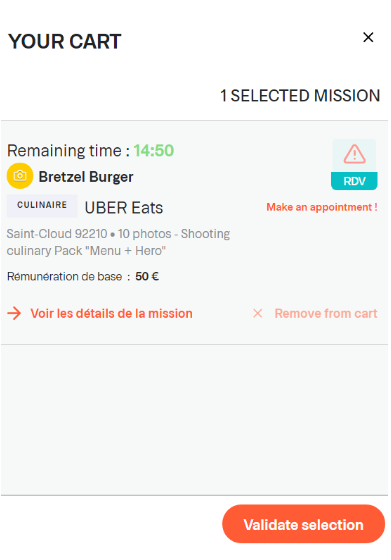391x560 pixels.
Task: Click the Make an appointment! warning text
Action: pyautogui.click(x=322, y=207)
